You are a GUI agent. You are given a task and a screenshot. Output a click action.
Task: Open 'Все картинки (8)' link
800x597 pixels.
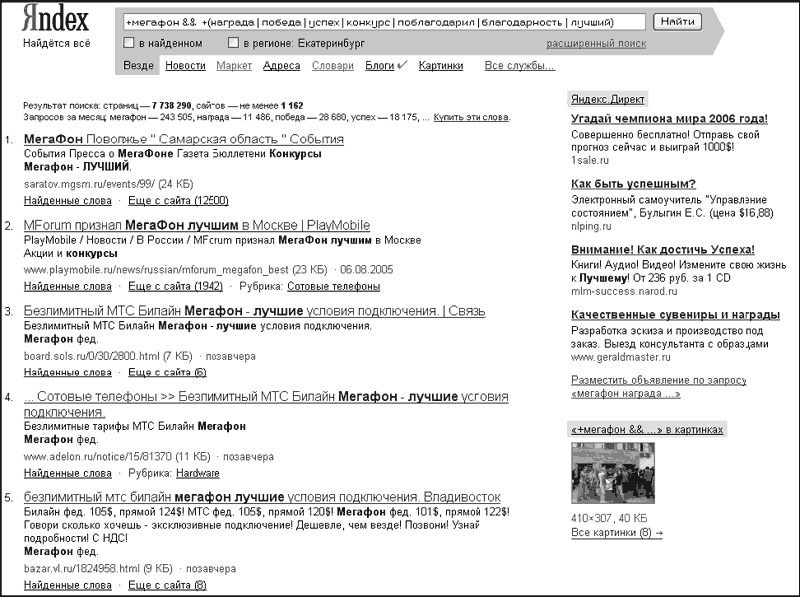[x=617, y=533]
